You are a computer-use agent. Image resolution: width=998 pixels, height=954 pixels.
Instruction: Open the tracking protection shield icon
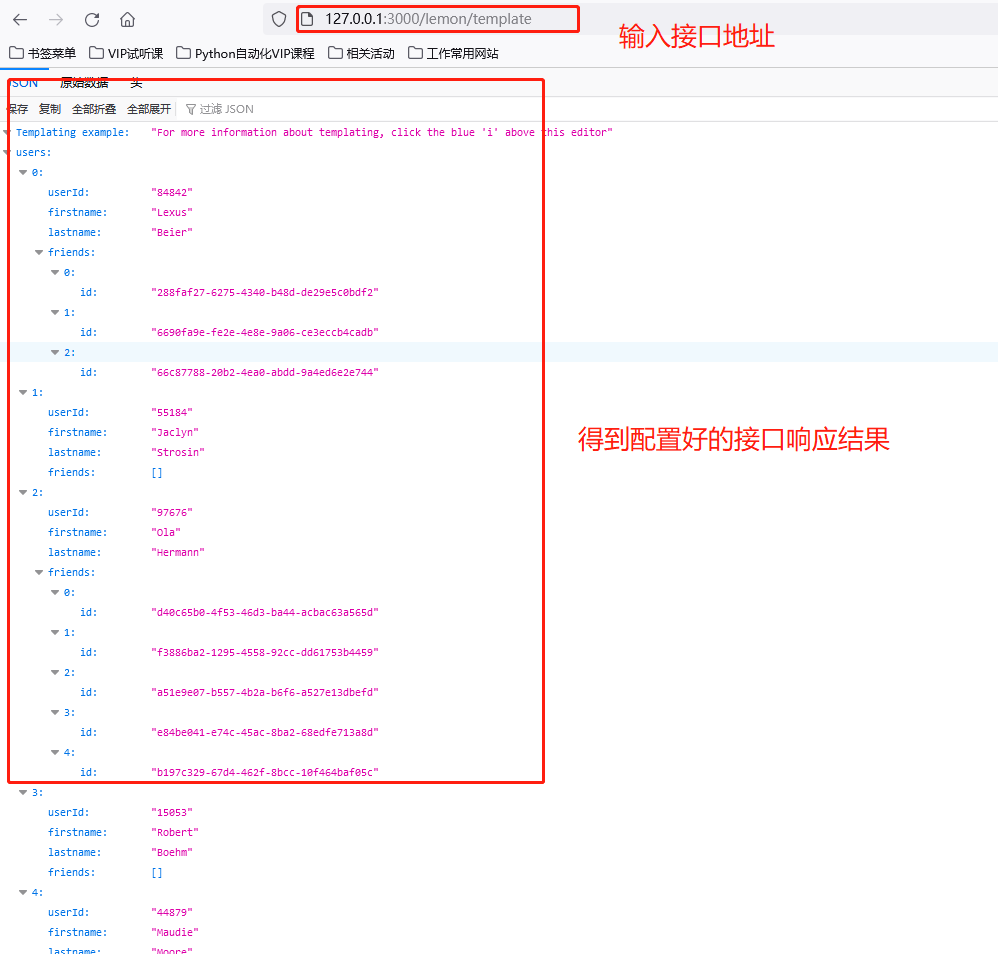[x=279, y=19]
